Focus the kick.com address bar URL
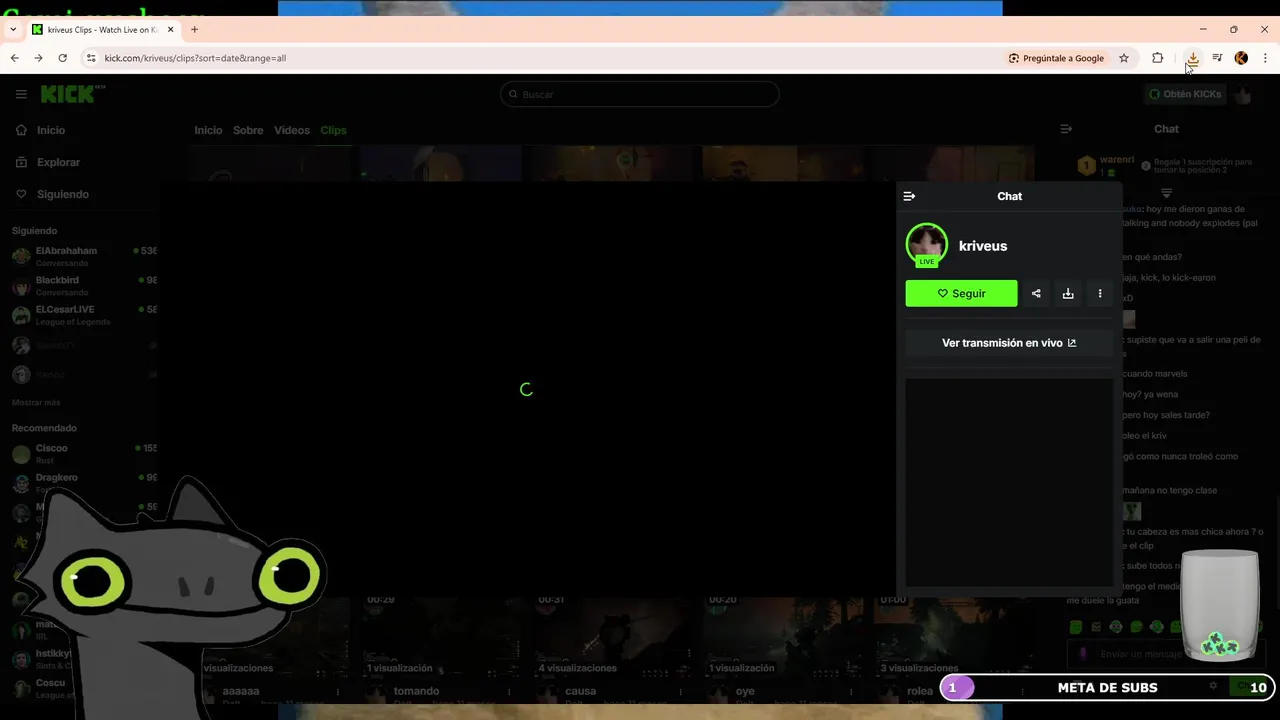 pos(195,58)
